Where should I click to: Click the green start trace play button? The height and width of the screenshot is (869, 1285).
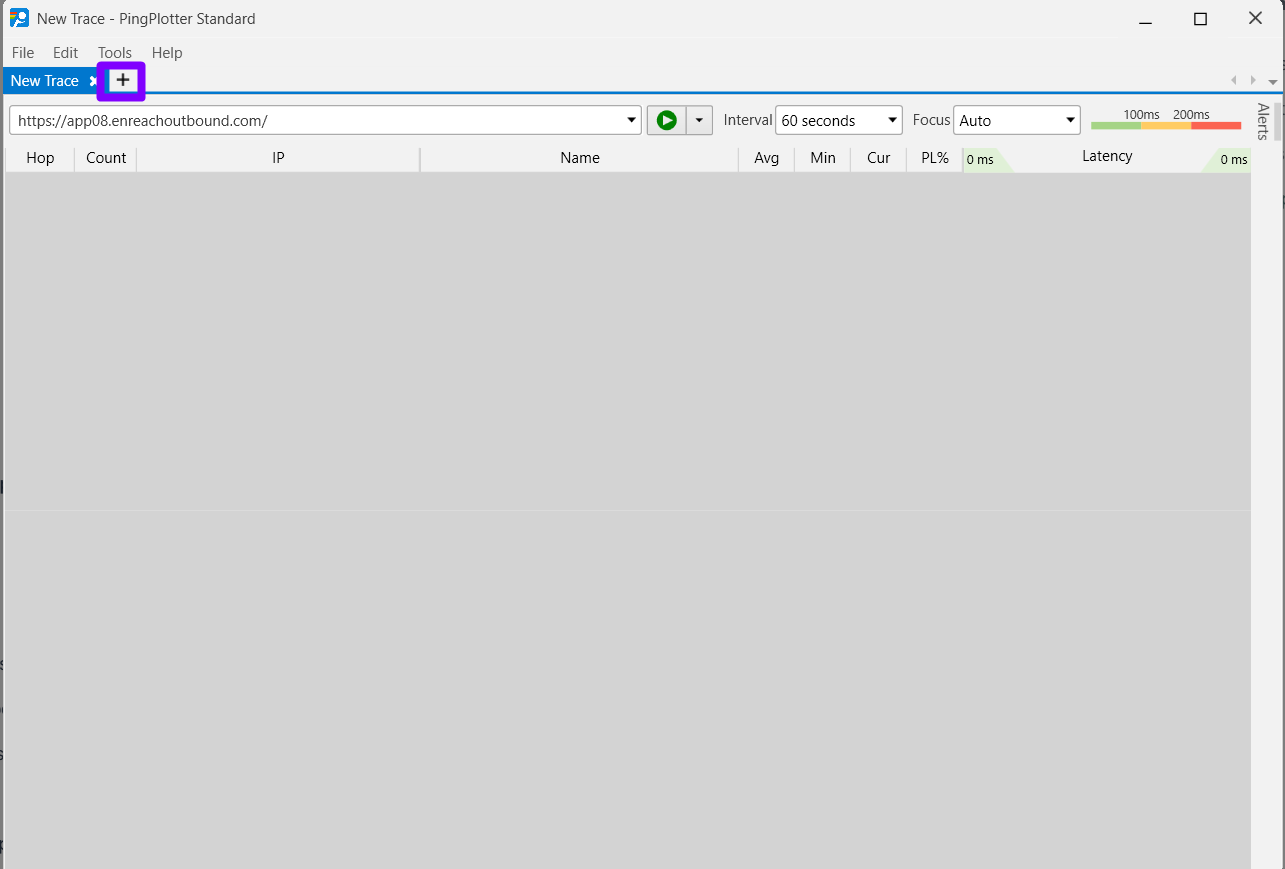tap(667, 120)
